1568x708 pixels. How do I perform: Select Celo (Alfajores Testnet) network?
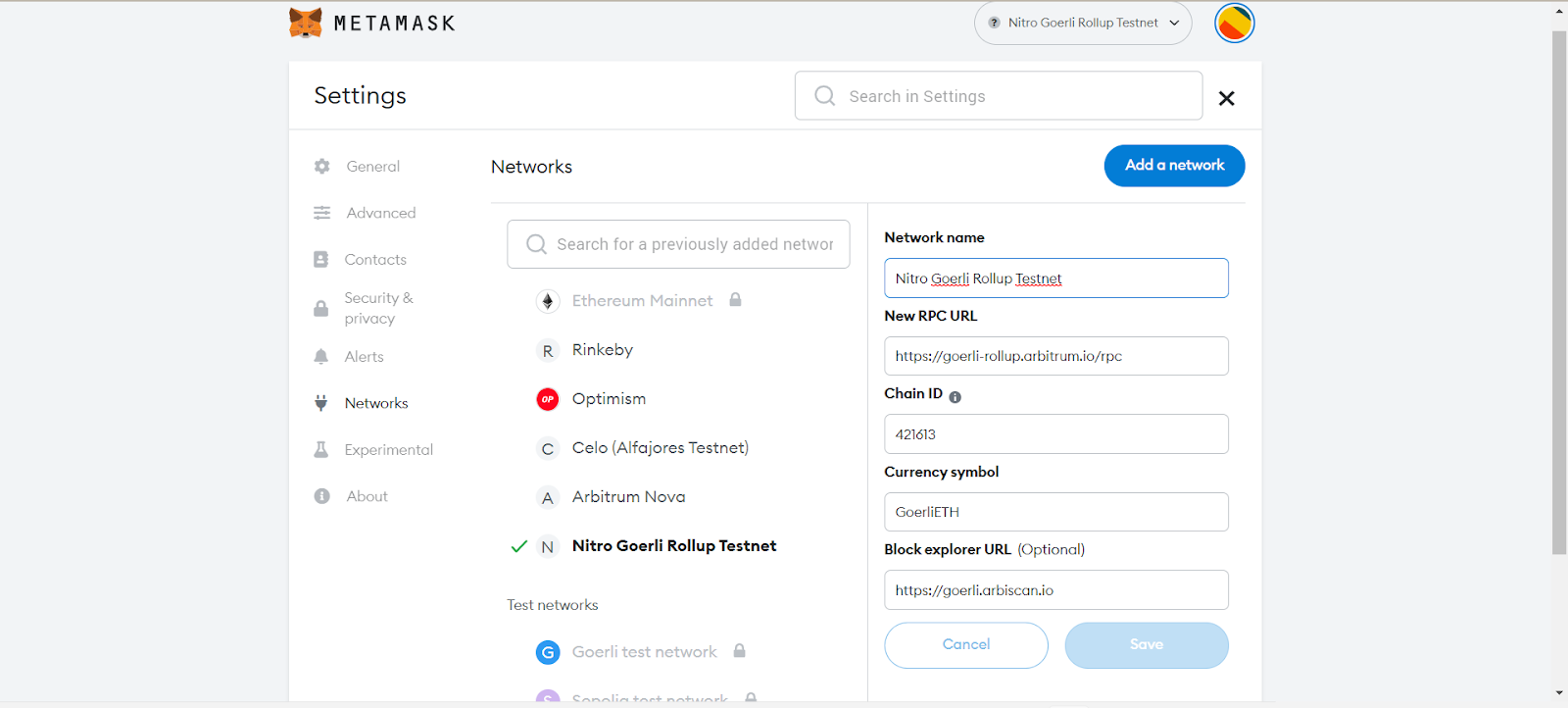pyautogui.click(x=660, y=448)
